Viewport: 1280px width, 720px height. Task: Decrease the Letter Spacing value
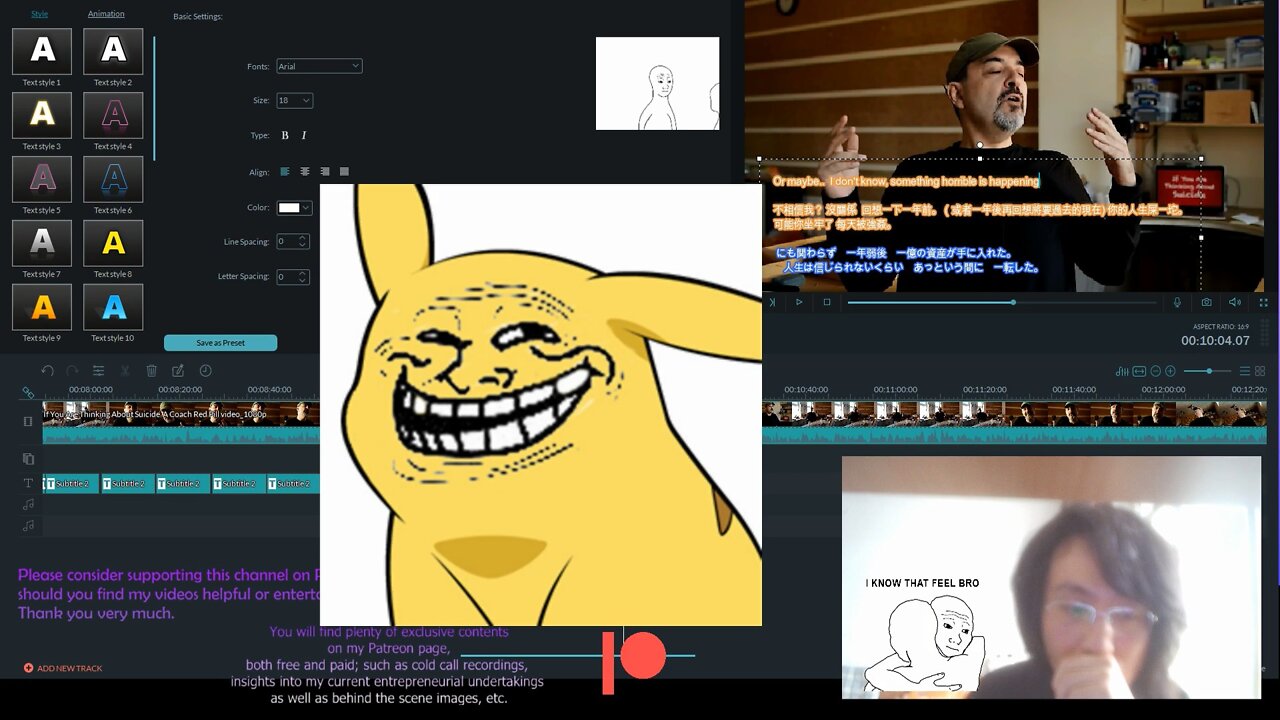click(303, 280)
